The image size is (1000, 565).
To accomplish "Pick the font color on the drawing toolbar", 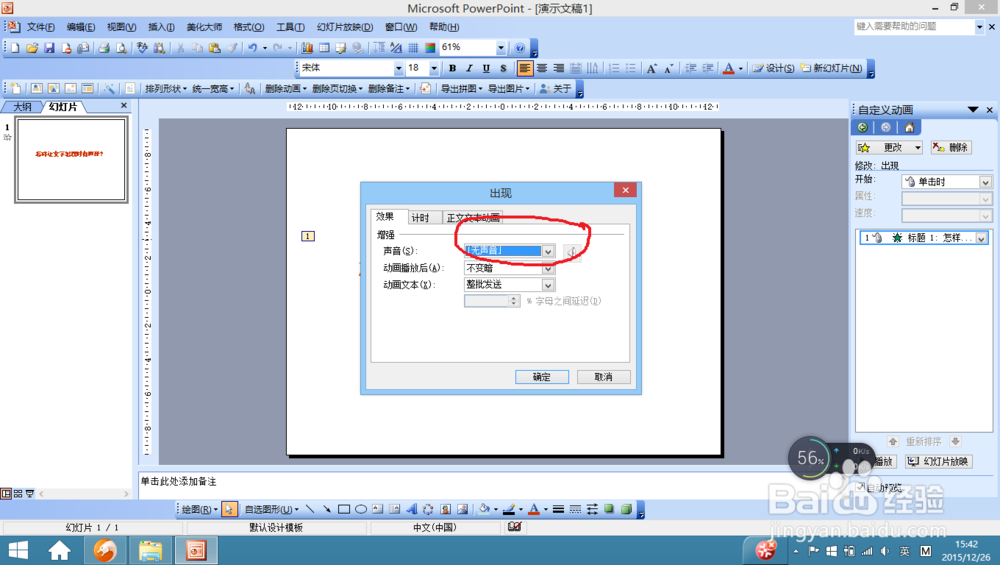I will tap(534, 509).
